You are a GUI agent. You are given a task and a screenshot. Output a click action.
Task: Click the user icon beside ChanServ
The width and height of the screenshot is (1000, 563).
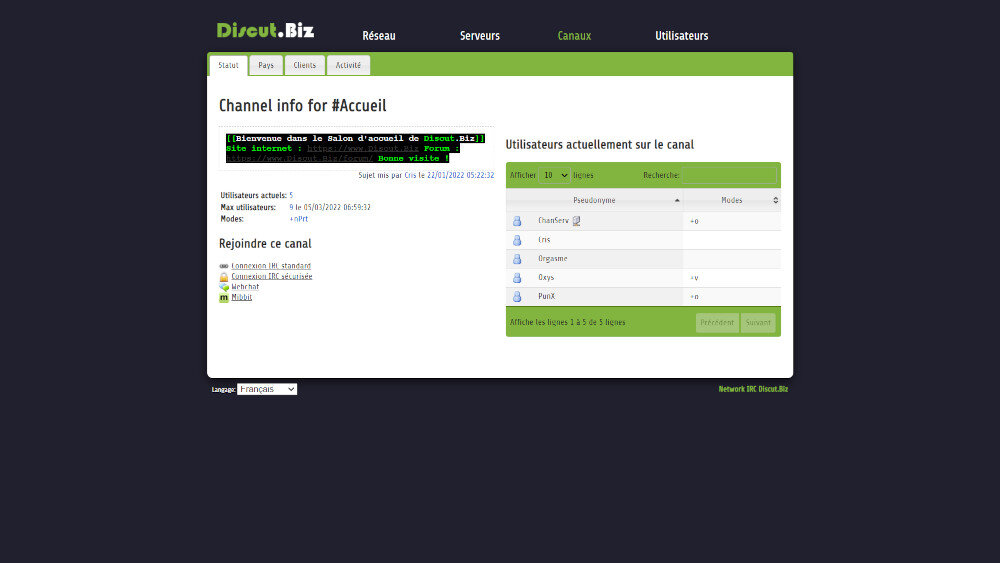(x=517, y=221)
